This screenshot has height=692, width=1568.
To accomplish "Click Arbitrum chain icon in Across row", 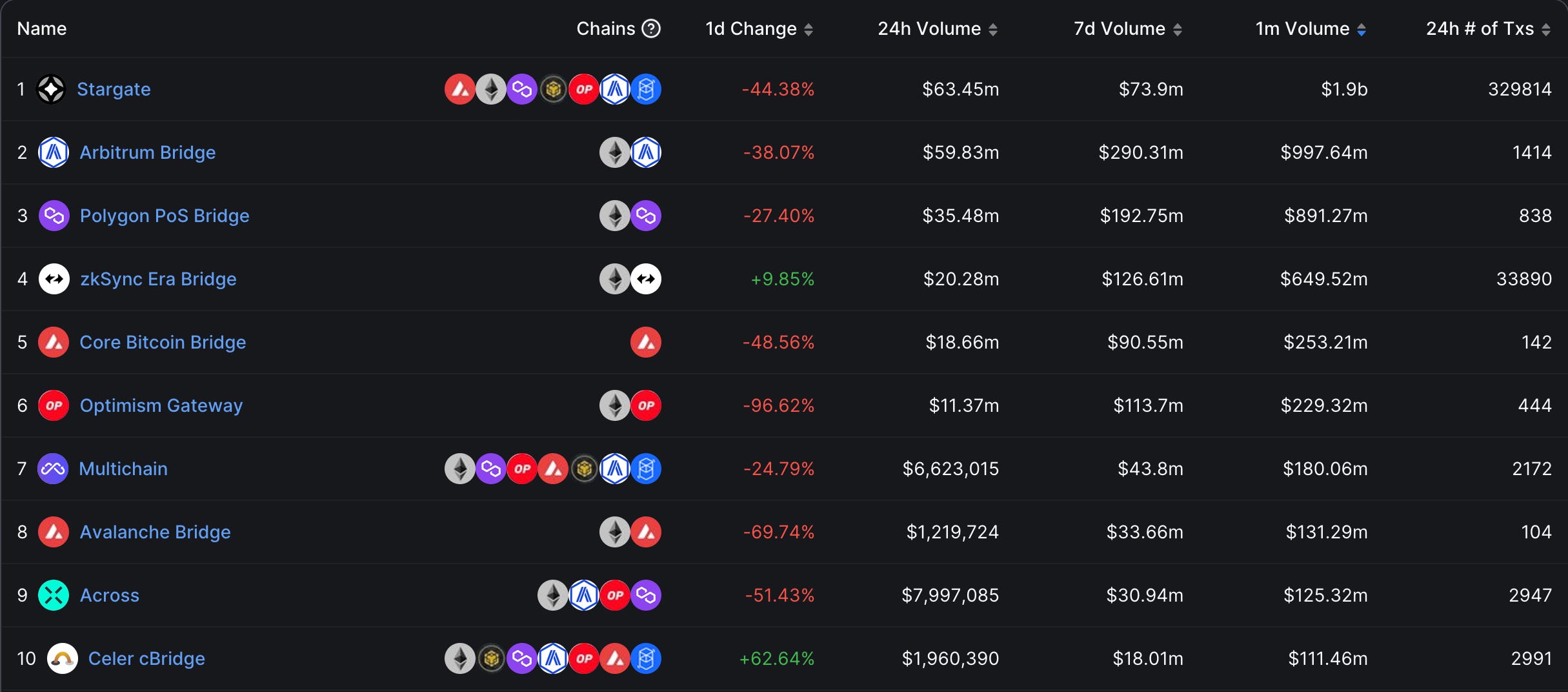I will (584, 595).
